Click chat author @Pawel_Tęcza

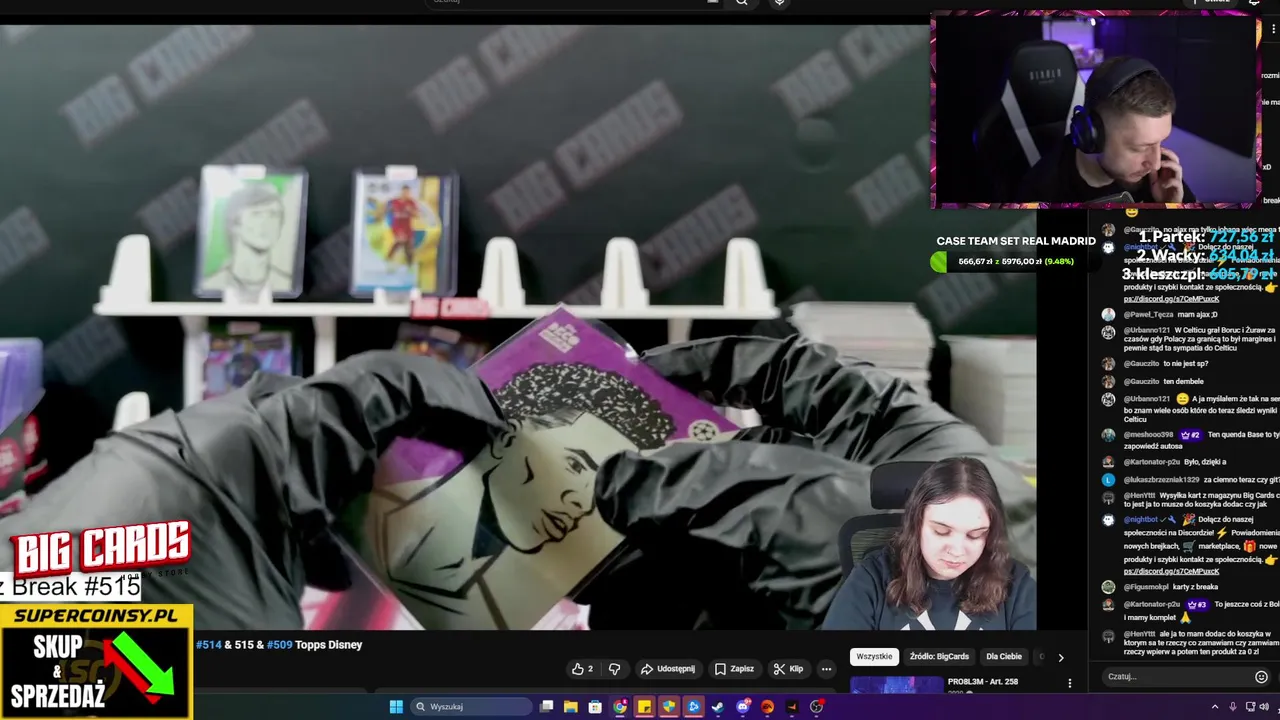pyautogui.click(x=1151, y=314)
